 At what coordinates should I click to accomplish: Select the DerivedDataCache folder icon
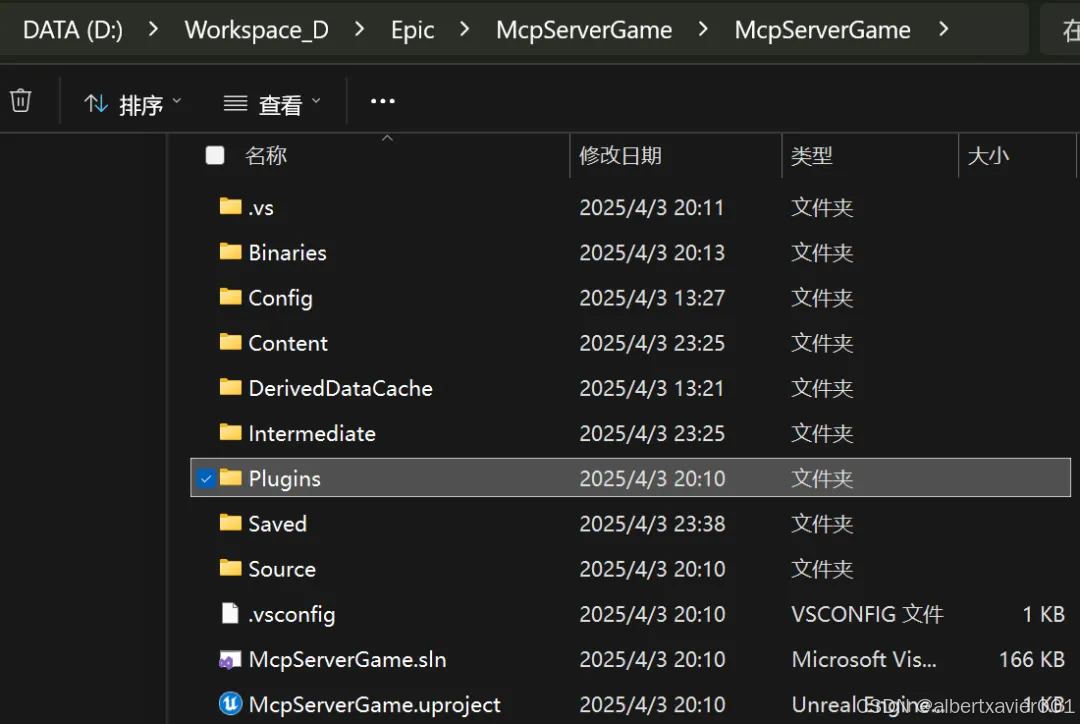click(x=230, y=387)
